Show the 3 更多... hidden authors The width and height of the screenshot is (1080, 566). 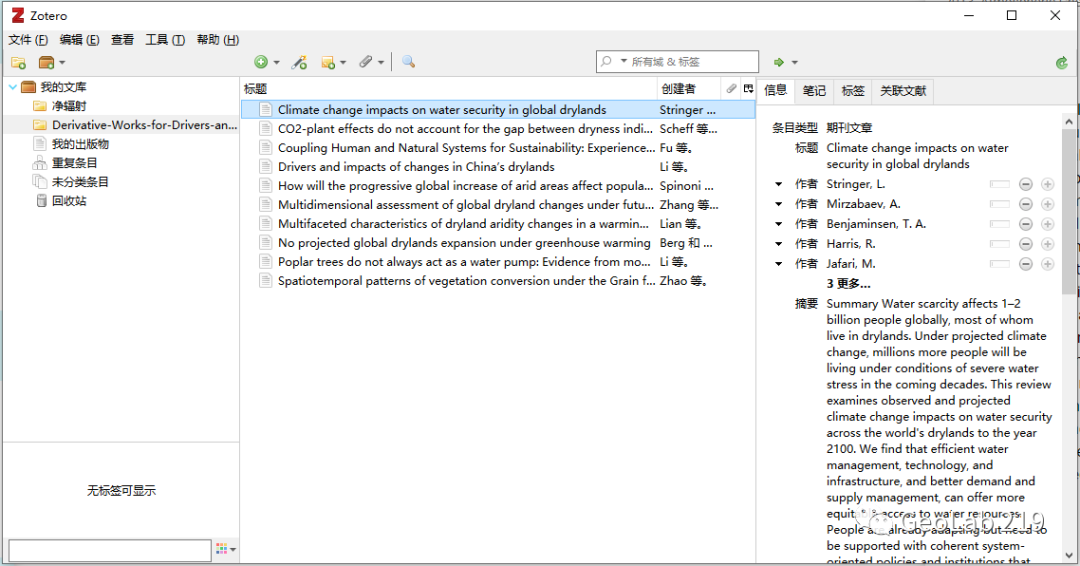pos(849,284)
